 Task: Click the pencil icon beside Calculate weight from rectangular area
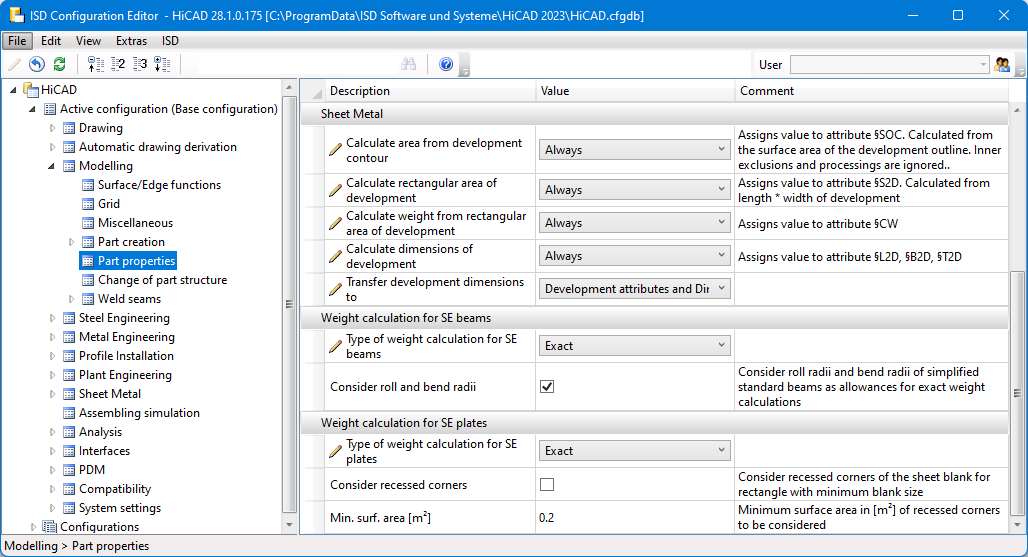pyautogui.click(x=335, y=223)
